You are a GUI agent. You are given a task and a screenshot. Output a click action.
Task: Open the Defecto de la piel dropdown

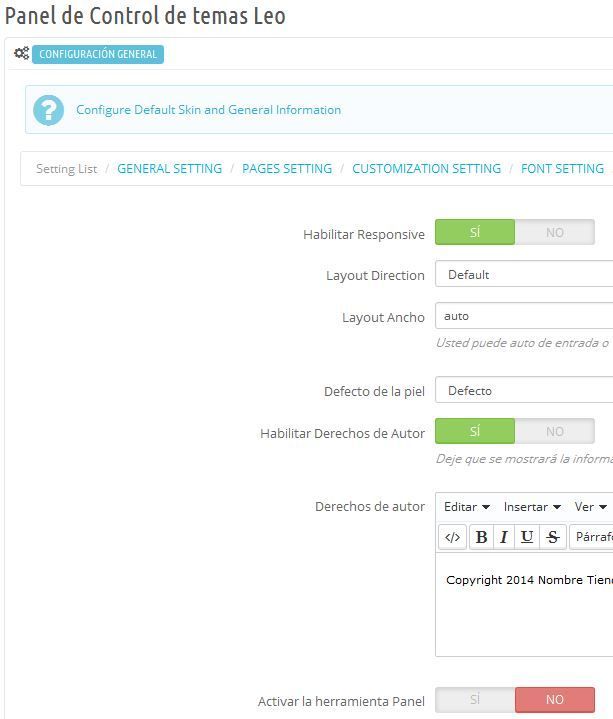tap(524, 390)
